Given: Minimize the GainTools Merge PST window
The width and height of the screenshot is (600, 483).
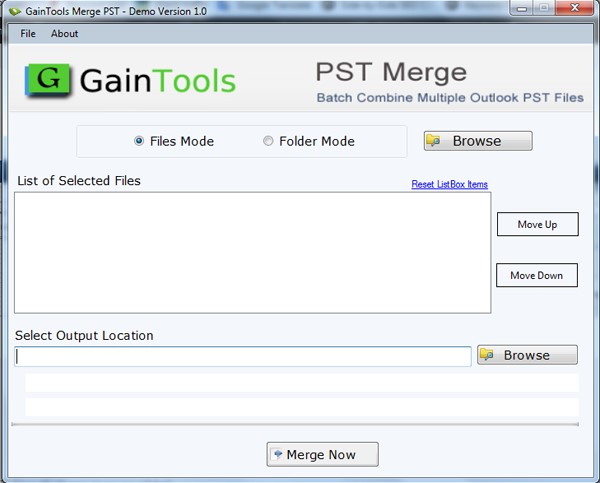Looking at the screenshot, I should tap(522, 8).
